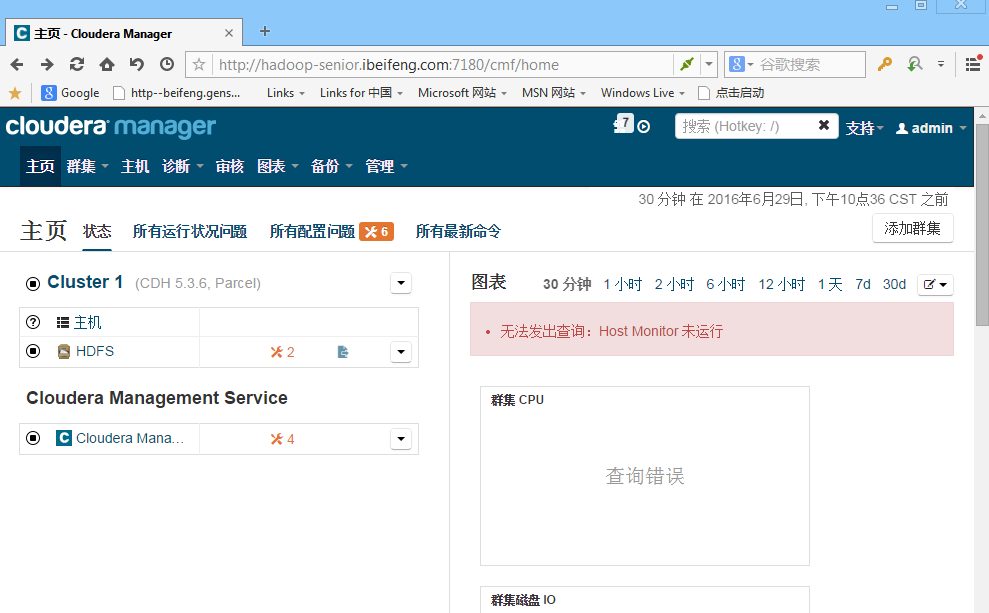Open the Cluster 1 actions dropdown

point(401,283)
